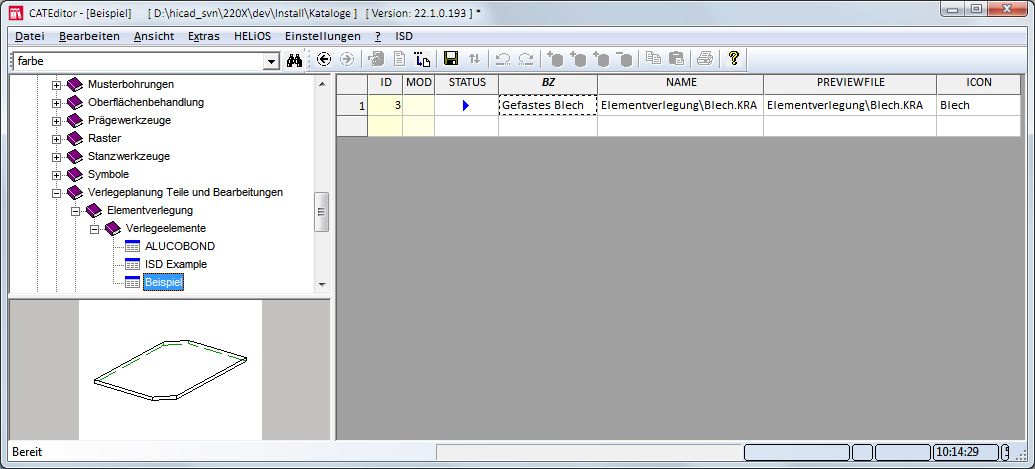This screenshot has height=469, width=1035.
Task: Expand the Musterbohrungen tree node
Action: (x=57, y=85)
